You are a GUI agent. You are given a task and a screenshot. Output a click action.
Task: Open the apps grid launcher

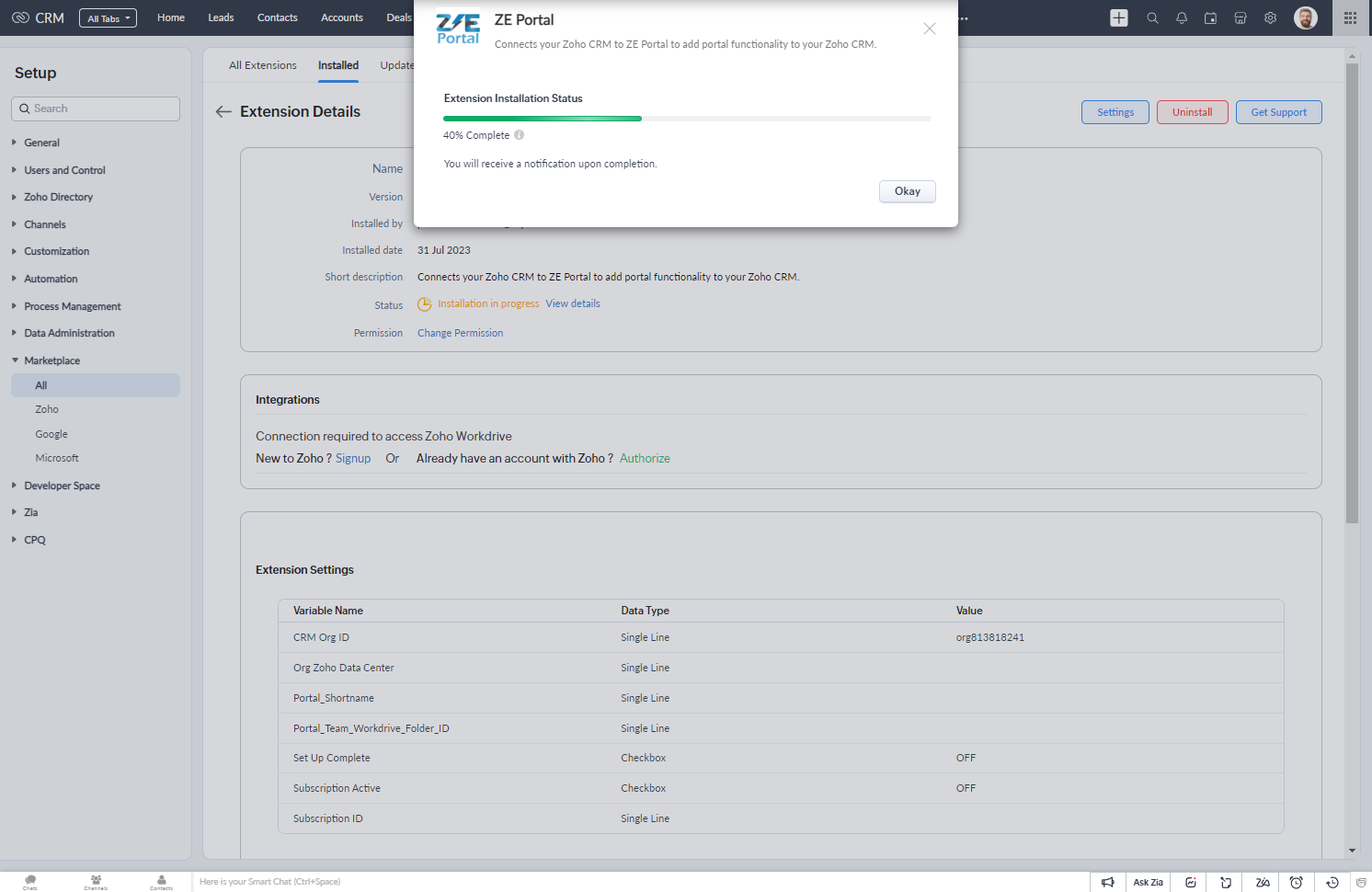(x=1350, y=17)
